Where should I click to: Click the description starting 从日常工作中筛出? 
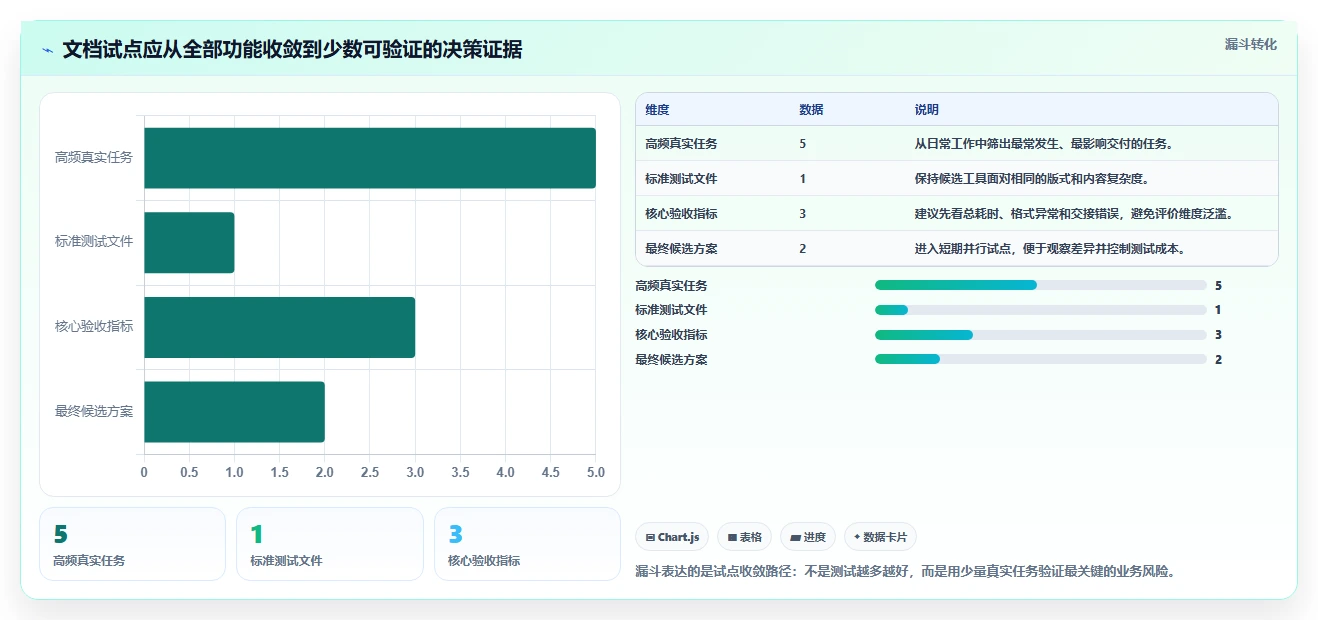(x=1043, y=144)
